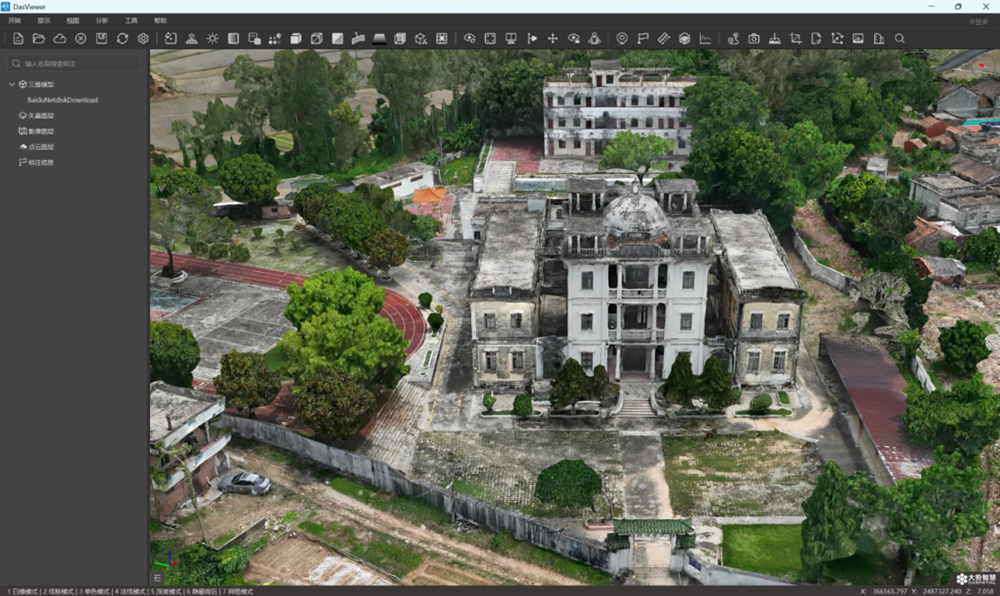
Task: Click the new file icon in toolbar
Action: (x=18, y=38)
